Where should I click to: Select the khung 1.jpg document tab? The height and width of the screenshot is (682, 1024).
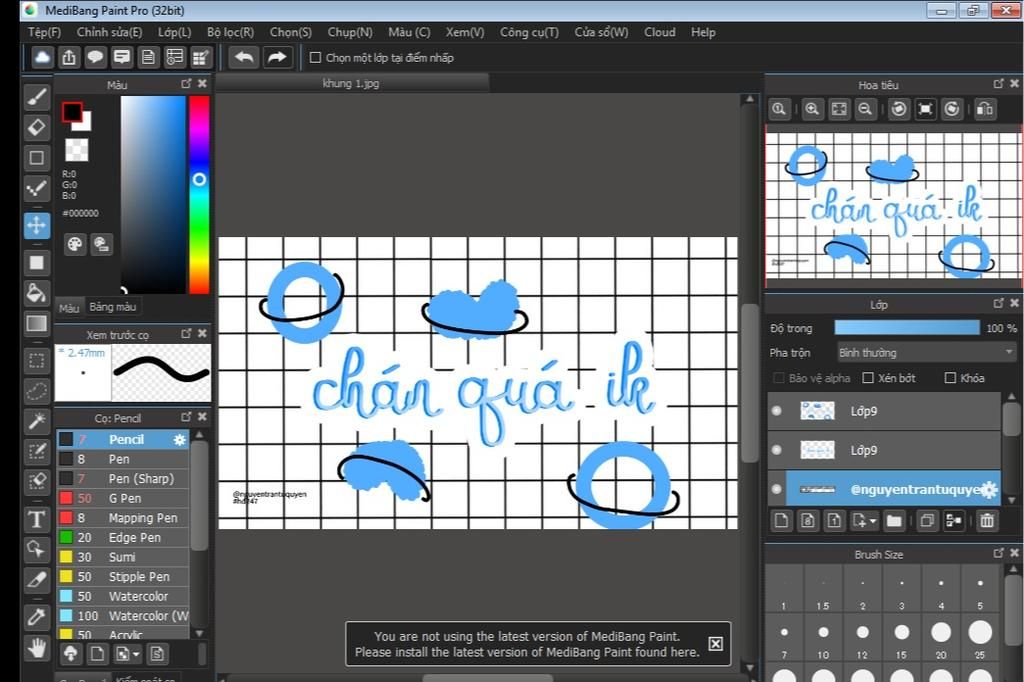(x=351, y=83)
